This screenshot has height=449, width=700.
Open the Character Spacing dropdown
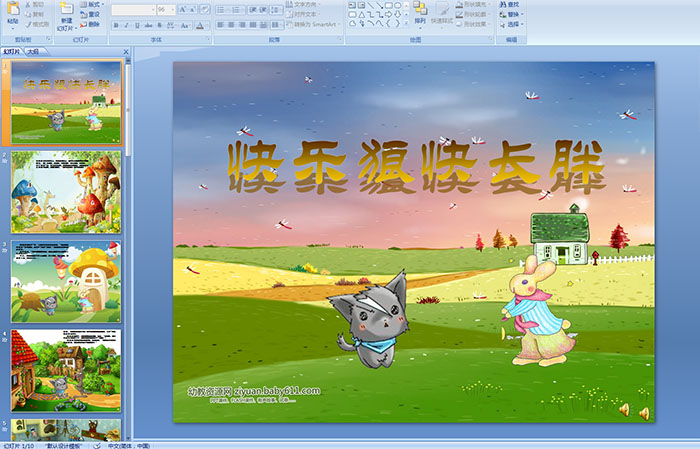pos(171,25)
